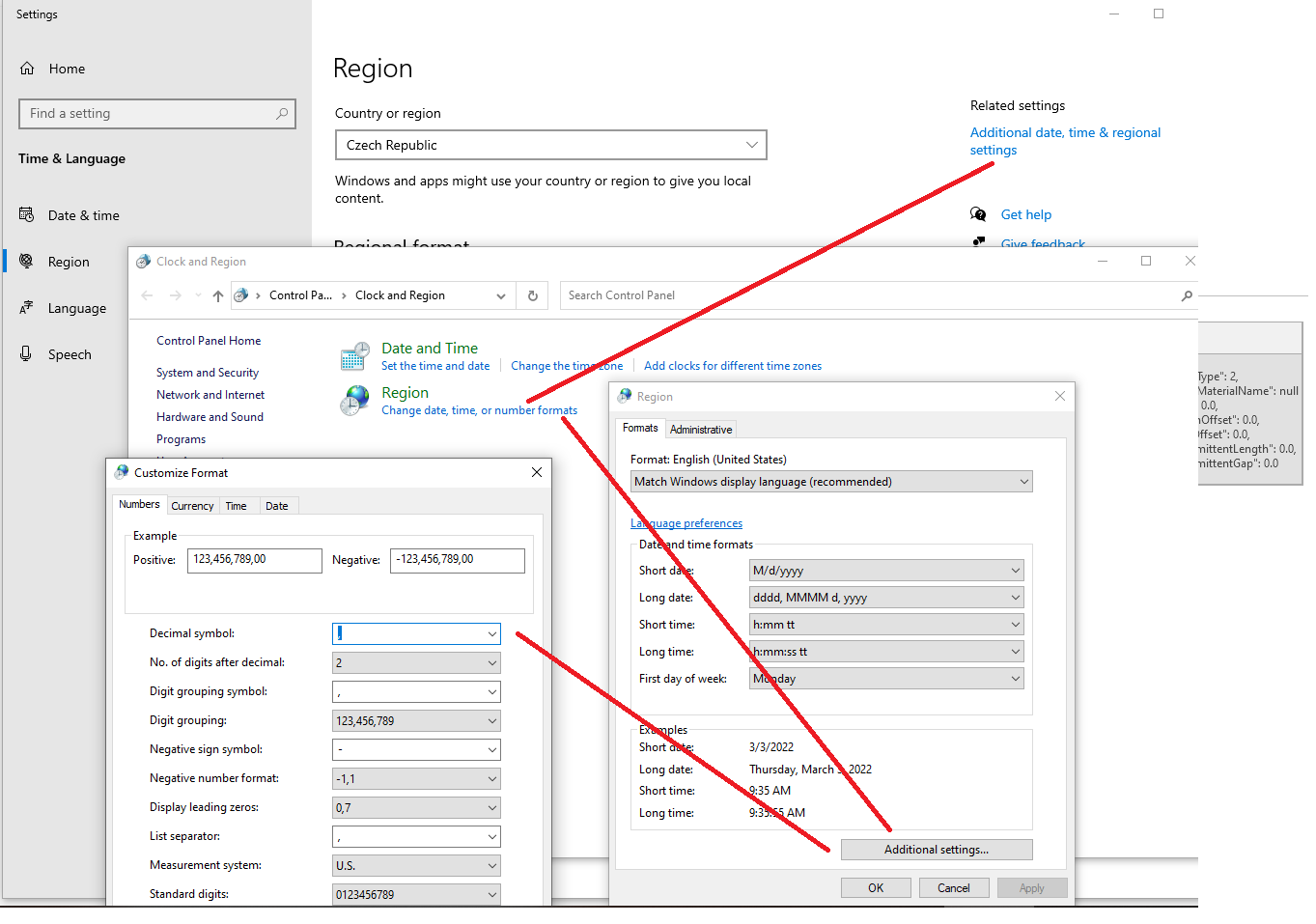This screenshot has width=1316, height=924.
Task: Open Language settings in sidebar
Action: (x=76, y=308)
